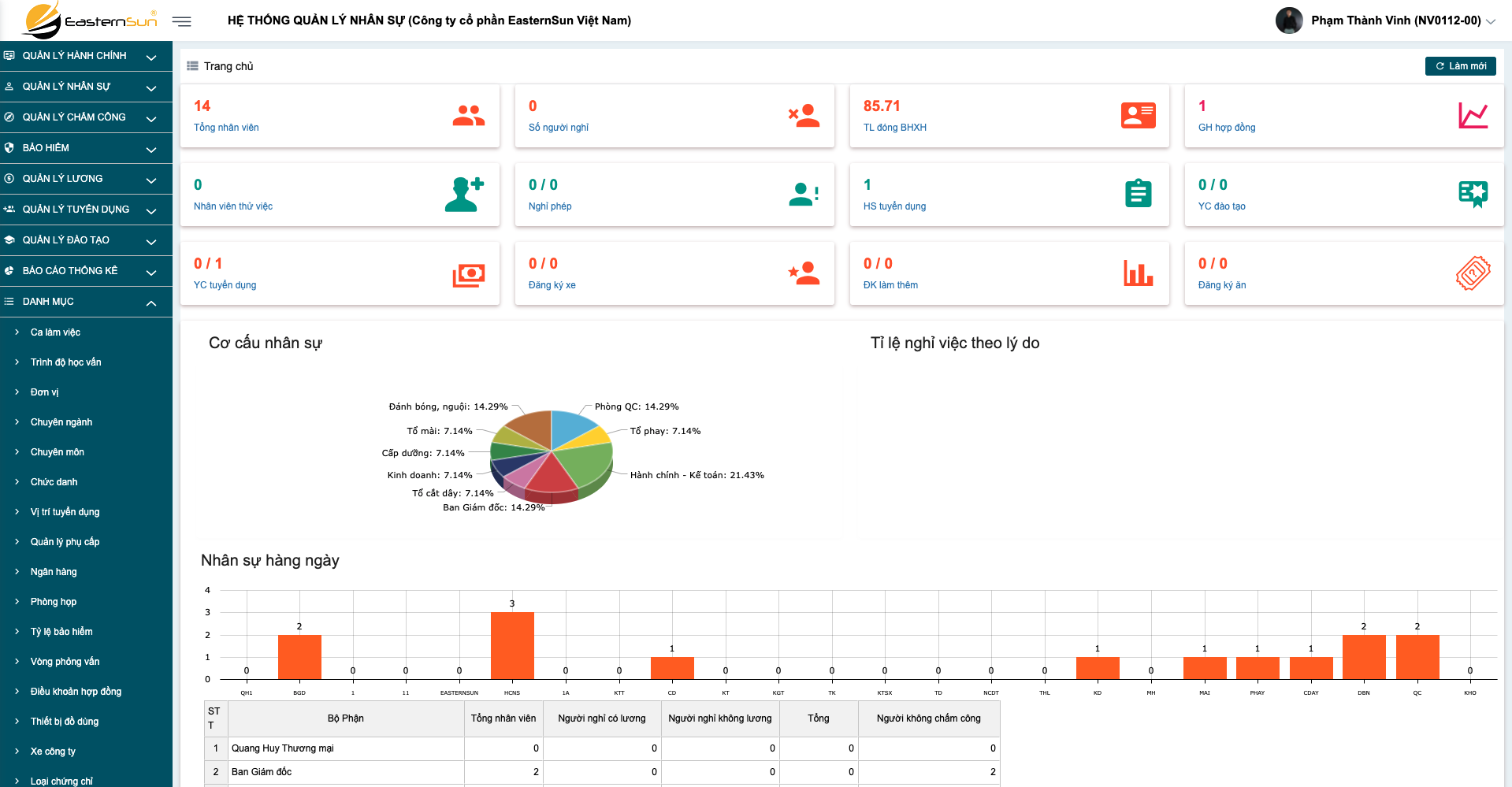Expand the QUẢN LÝ LƯƠNG section
This screenshot has width=1512, height=787.
(86, 179)
